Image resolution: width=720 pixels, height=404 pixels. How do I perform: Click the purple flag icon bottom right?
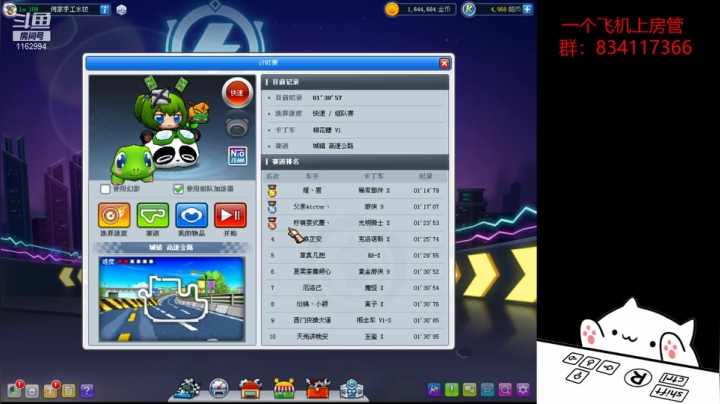[433, 390]
